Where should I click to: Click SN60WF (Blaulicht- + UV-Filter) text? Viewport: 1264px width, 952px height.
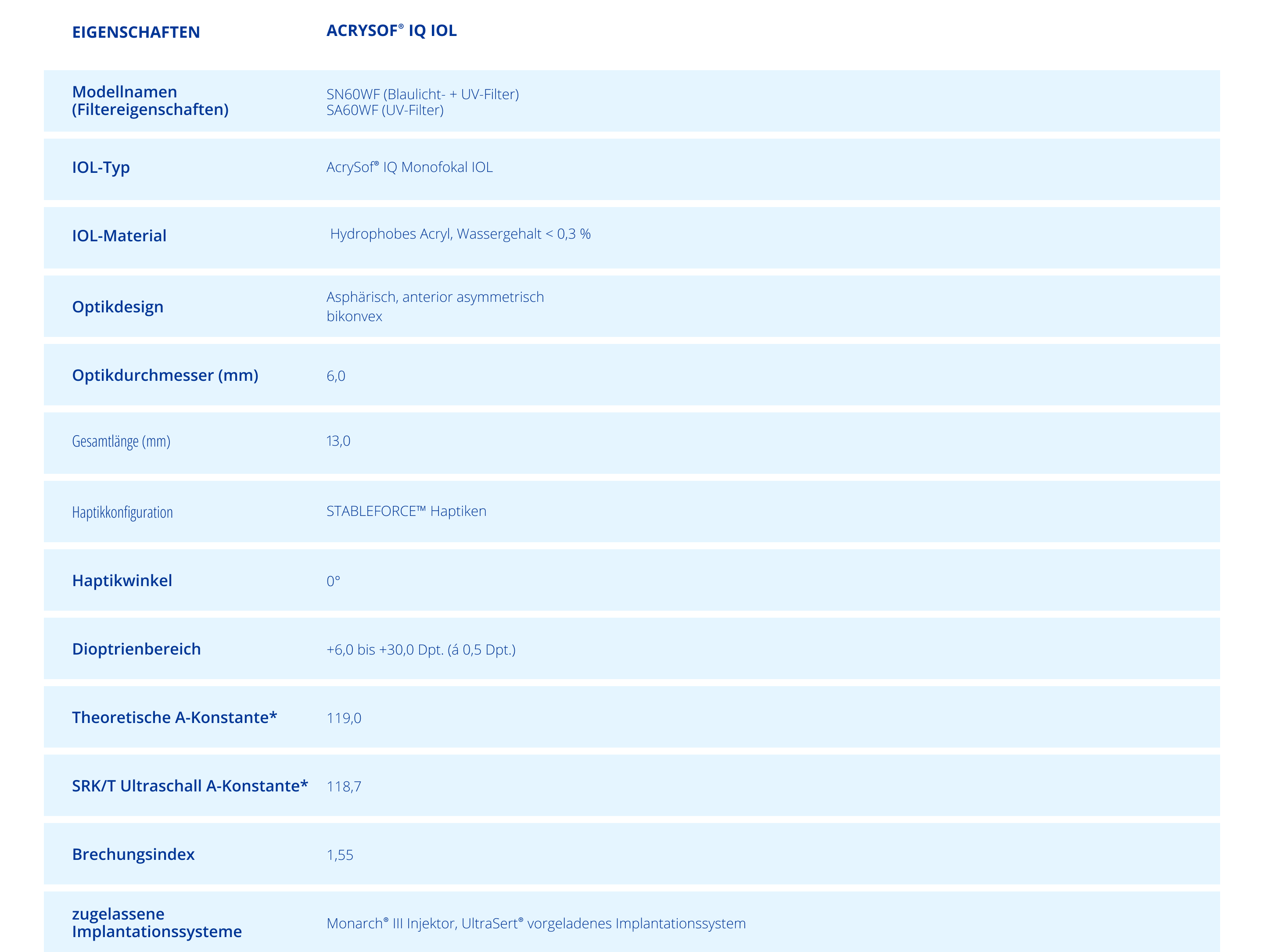tap(422, 93)
